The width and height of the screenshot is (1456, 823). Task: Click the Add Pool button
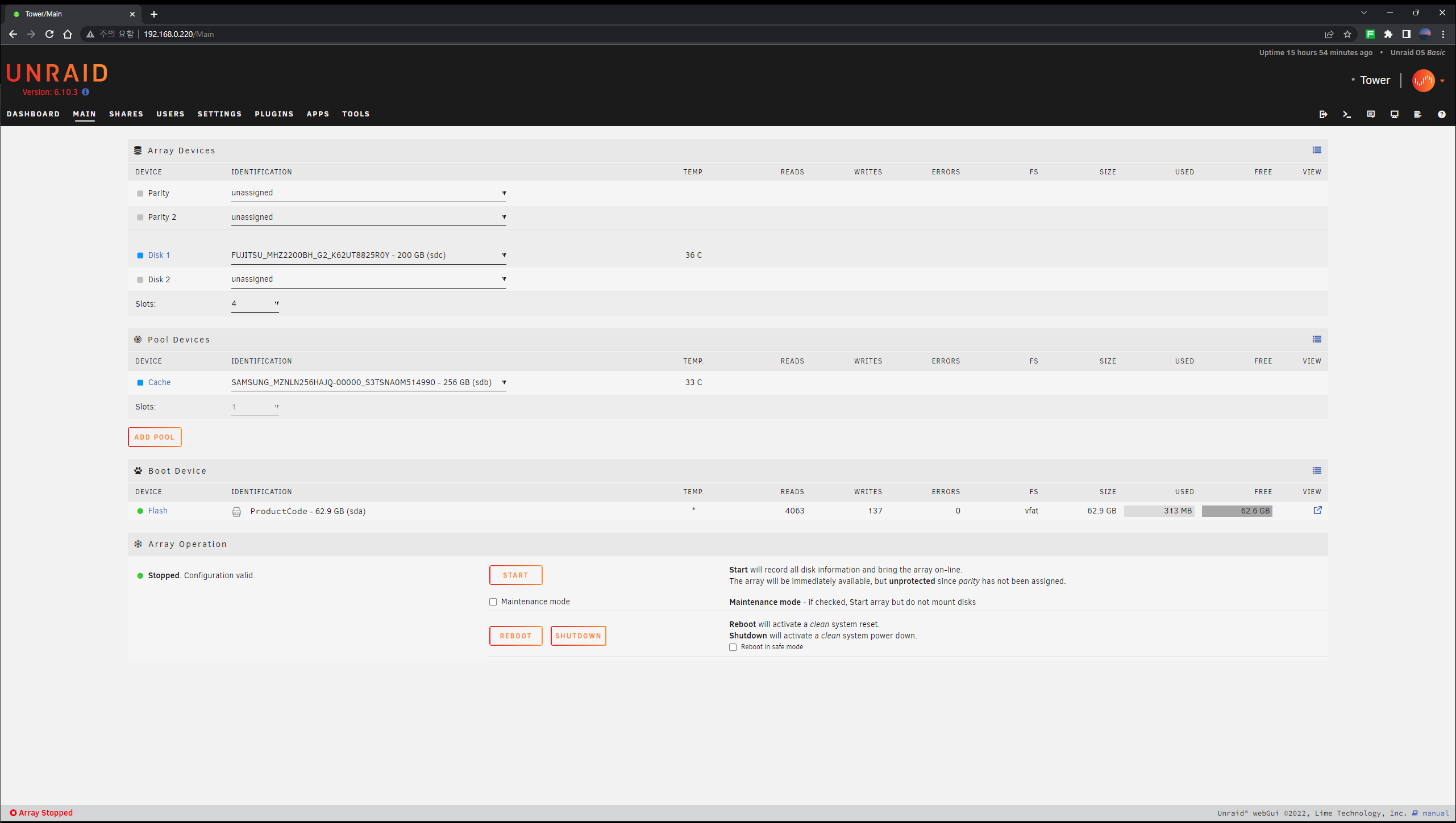point(155,437)
